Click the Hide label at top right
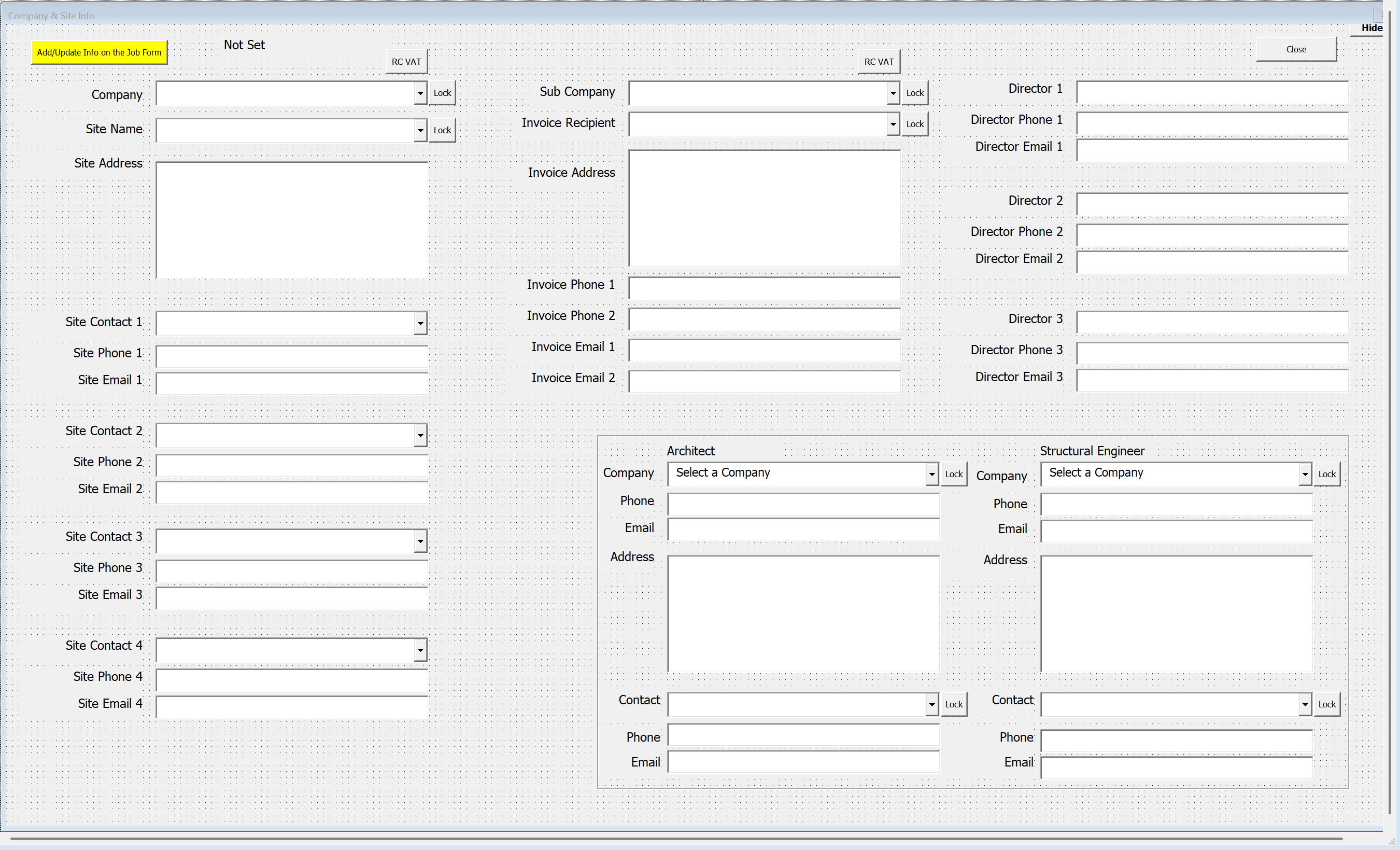Image resolution: width=1400 pixels, height=850 pixels. (x=1371, y=28)
